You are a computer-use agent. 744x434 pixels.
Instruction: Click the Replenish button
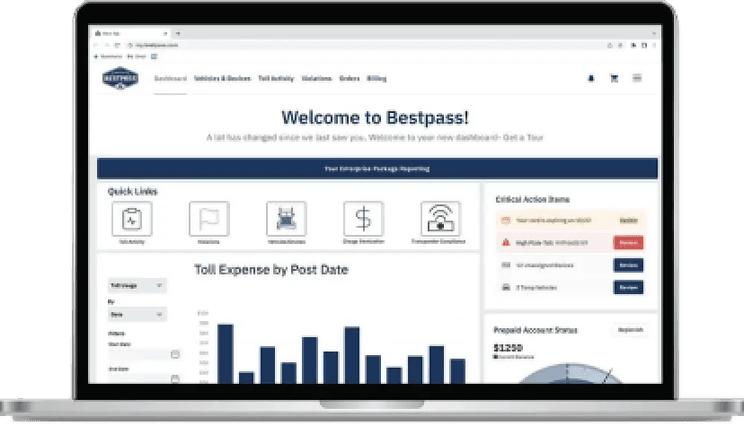tap(629, 330)
